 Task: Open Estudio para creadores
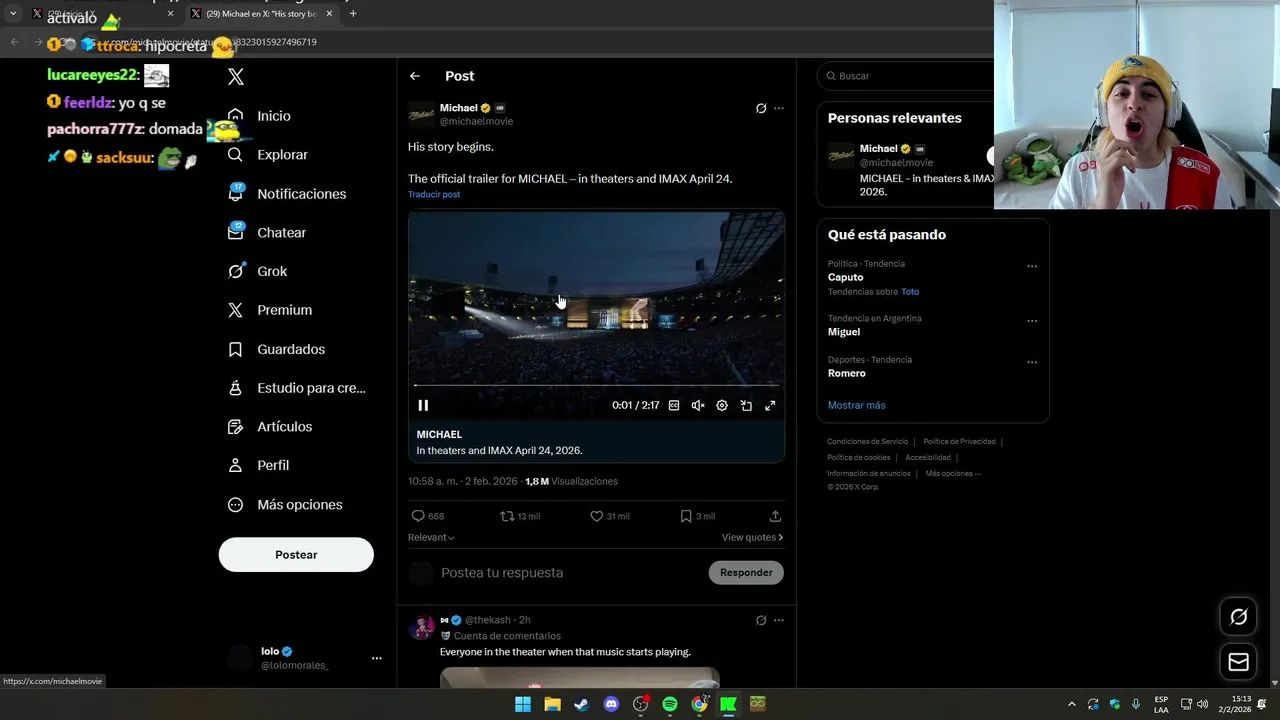point(296,388)
